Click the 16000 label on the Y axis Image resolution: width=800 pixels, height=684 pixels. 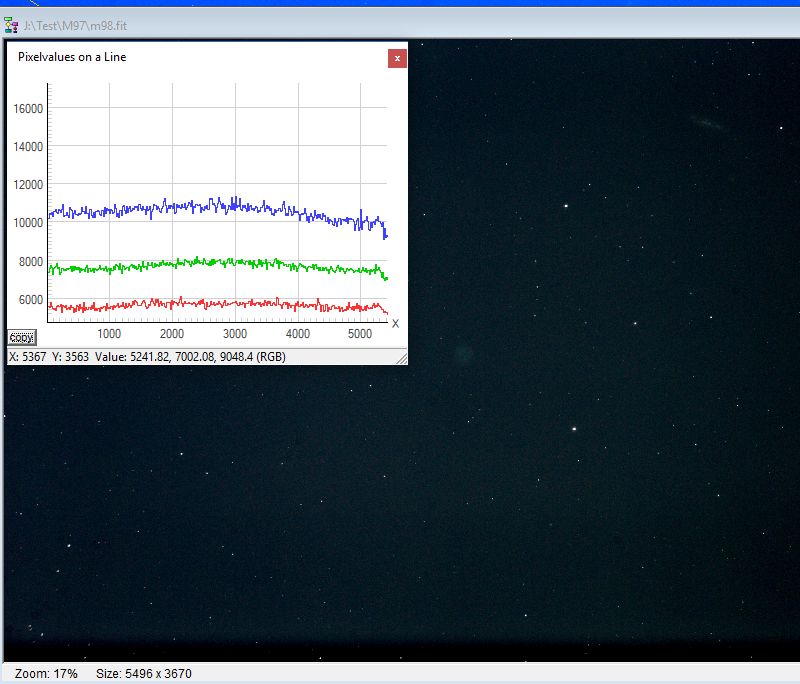(26, 108)
